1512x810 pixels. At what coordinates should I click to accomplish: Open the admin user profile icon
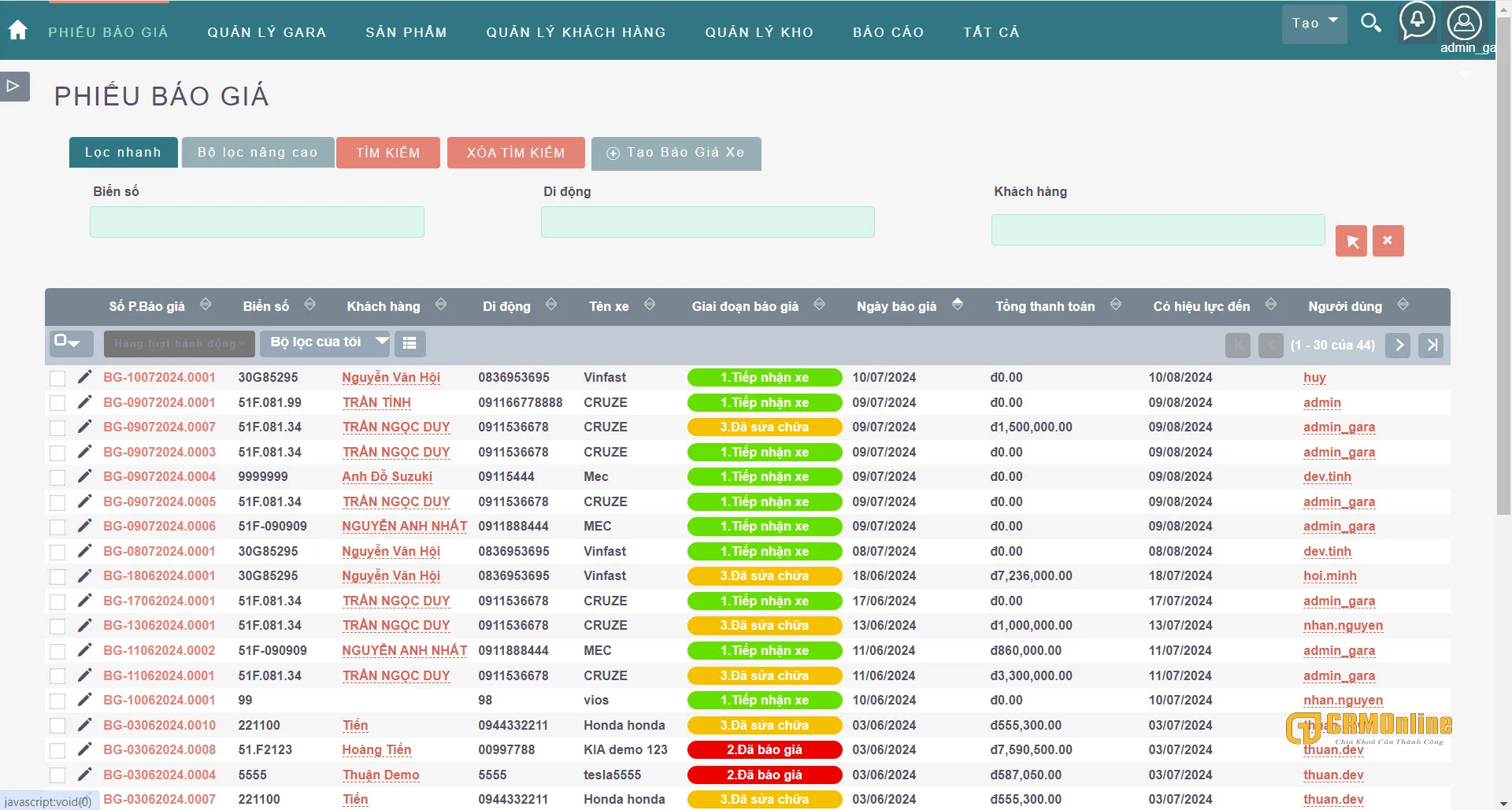click(1464, 24)
